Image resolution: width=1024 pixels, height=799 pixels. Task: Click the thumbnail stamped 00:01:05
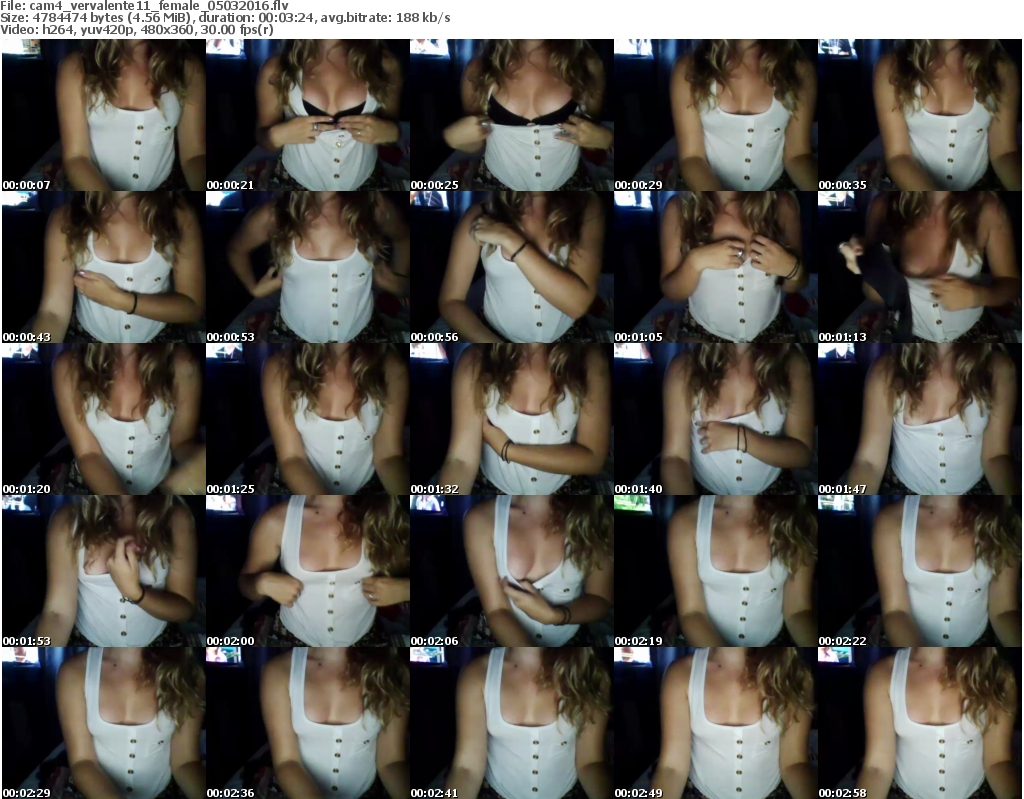(716, 267)
